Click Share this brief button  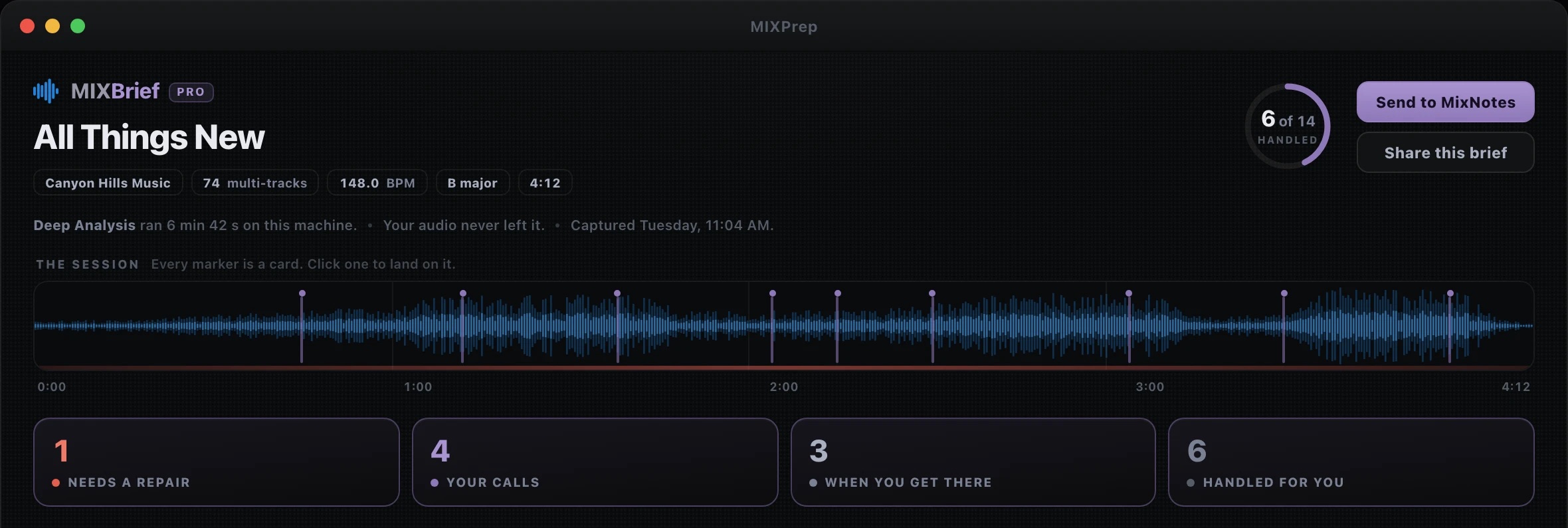(1445, 152)
